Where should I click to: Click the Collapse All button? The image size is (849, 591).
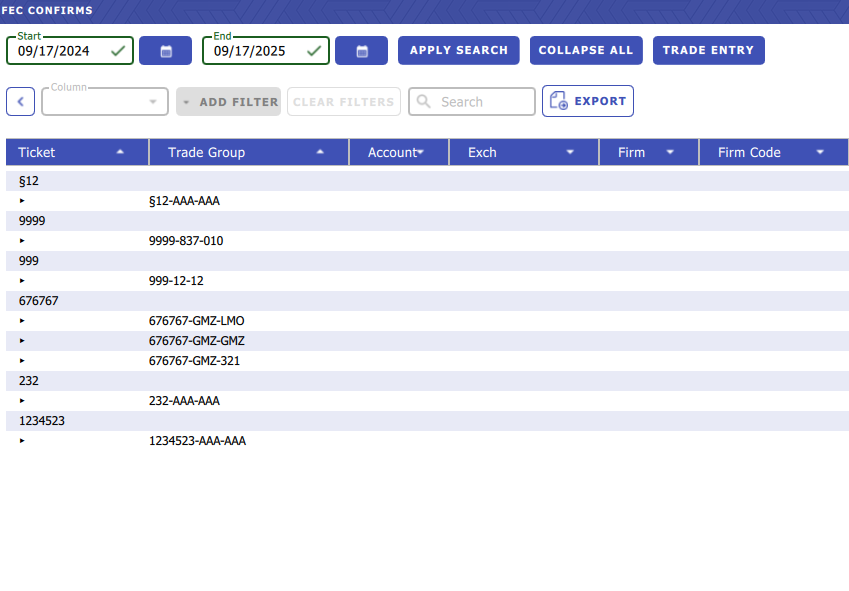[x=585, y=51]
